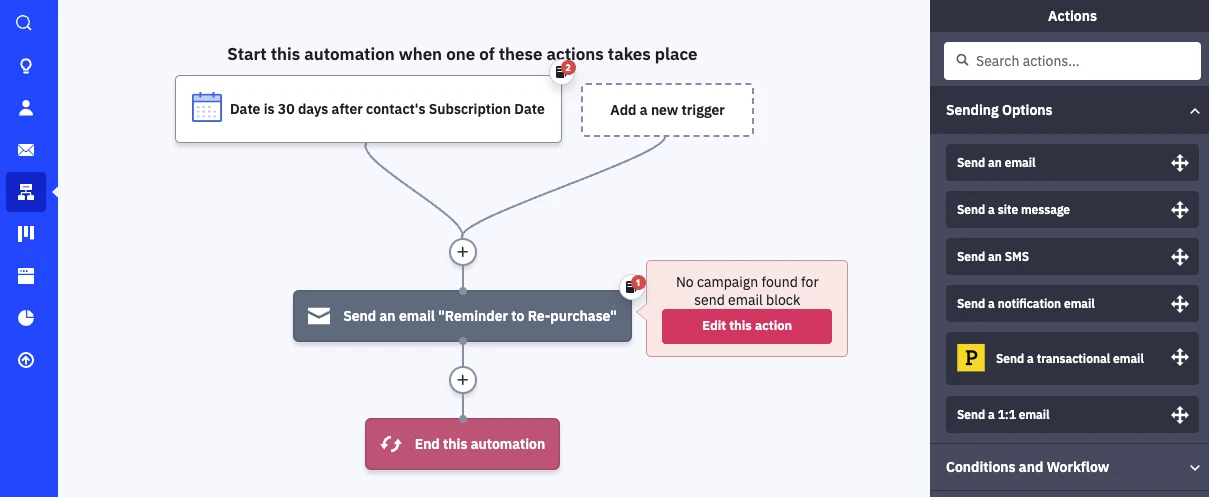This screenshot has width=1209, height=497.
Task: Open Reports pie chart icon
Action: 25,318
